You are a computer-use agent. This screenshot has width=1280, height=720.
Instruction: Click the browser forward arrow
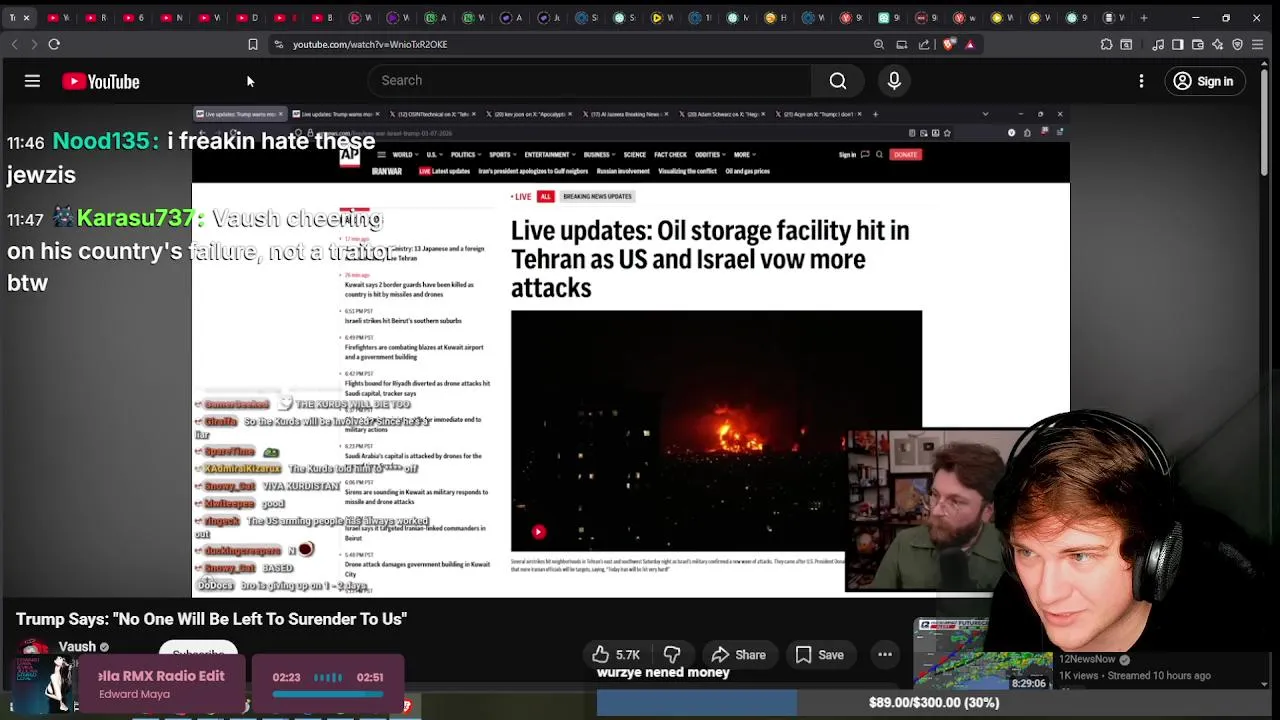tap(34, 44)
